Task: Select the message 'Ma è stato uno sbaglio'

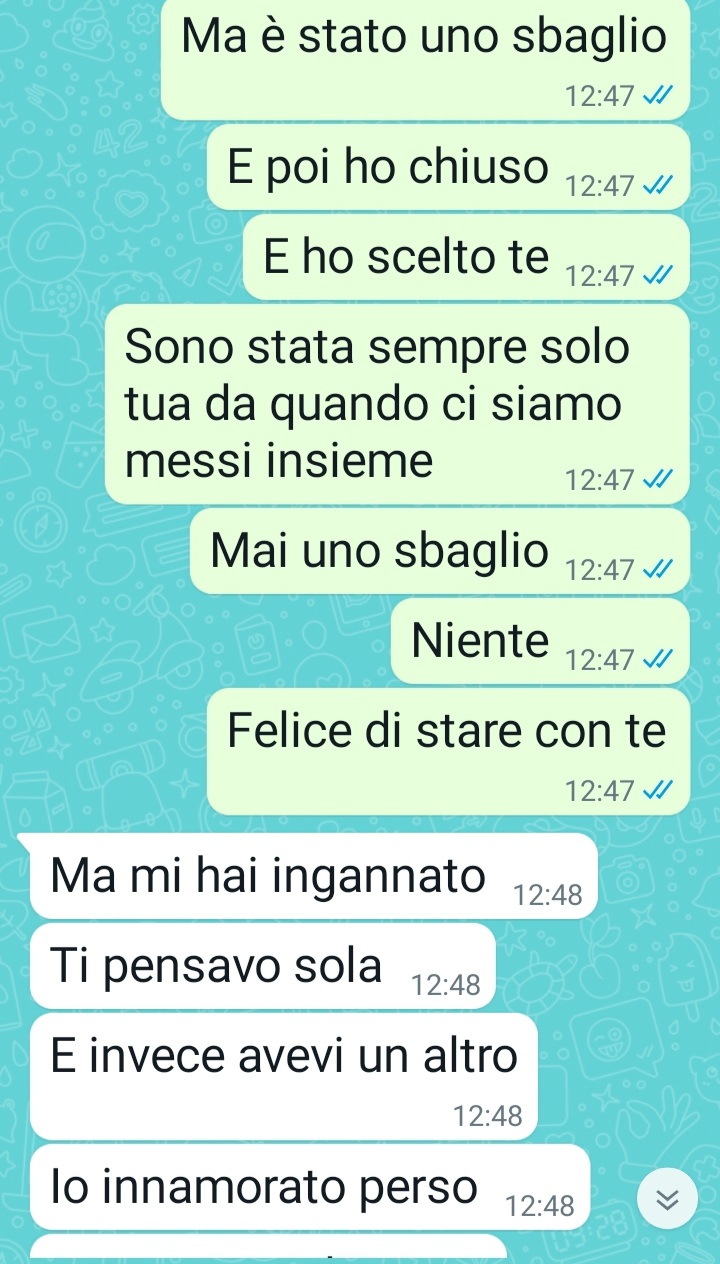Action: (x=425, y=59)
